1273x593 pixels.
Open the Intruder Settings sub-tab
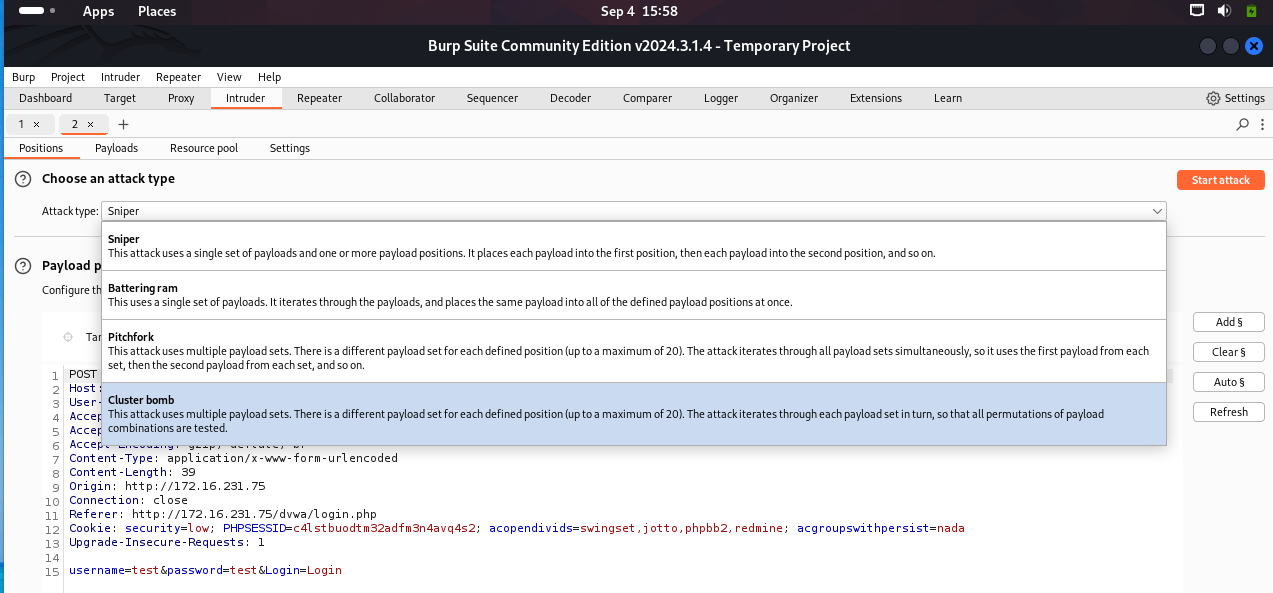coord(290,148)
